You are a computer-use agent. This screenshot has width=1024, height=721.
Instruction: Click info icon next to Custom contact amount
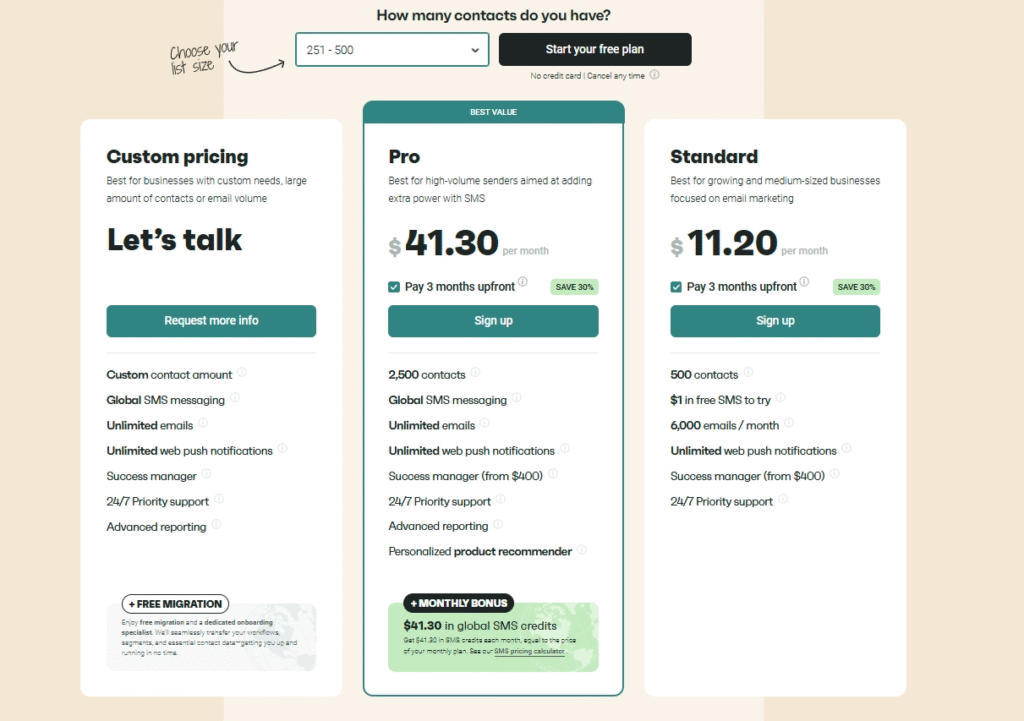point(242,373)
